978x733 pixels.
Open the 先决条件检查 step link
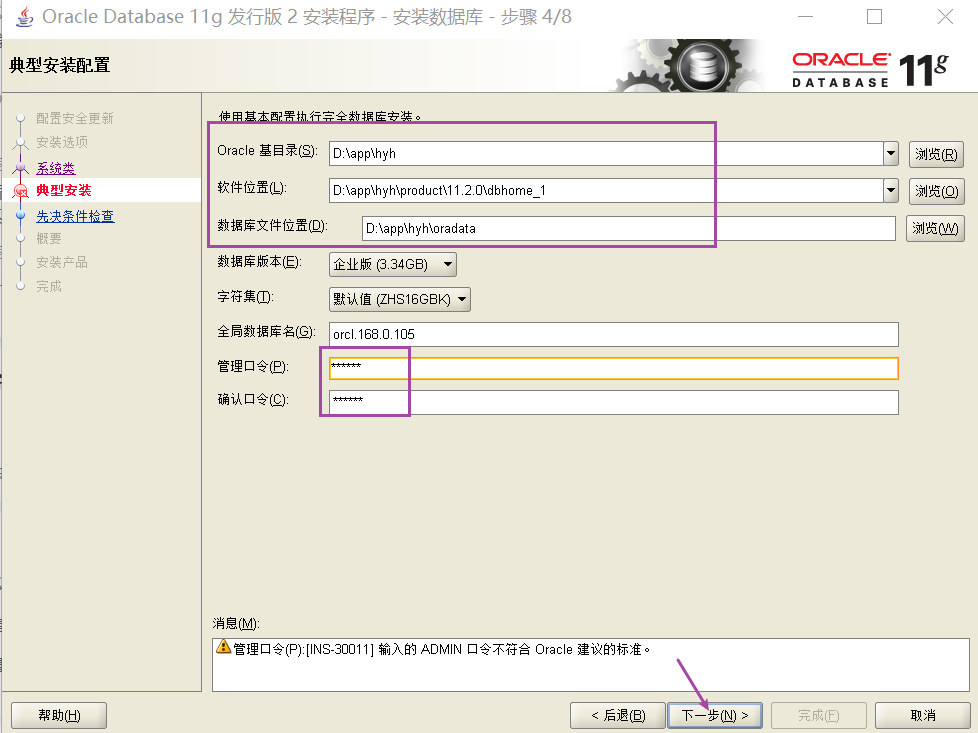coord(75,216)
